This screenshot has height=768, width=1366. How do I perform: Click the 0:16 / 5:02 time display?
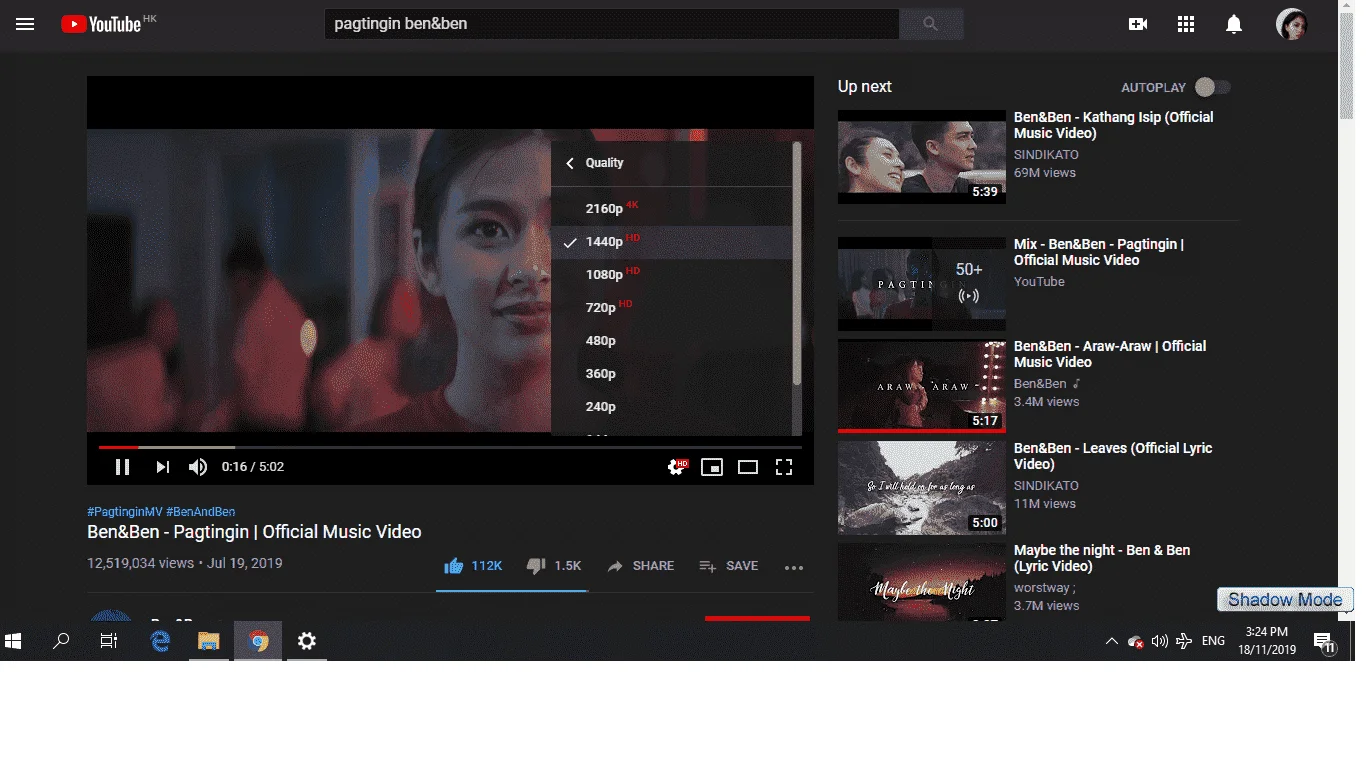click(x=253, y=467)
